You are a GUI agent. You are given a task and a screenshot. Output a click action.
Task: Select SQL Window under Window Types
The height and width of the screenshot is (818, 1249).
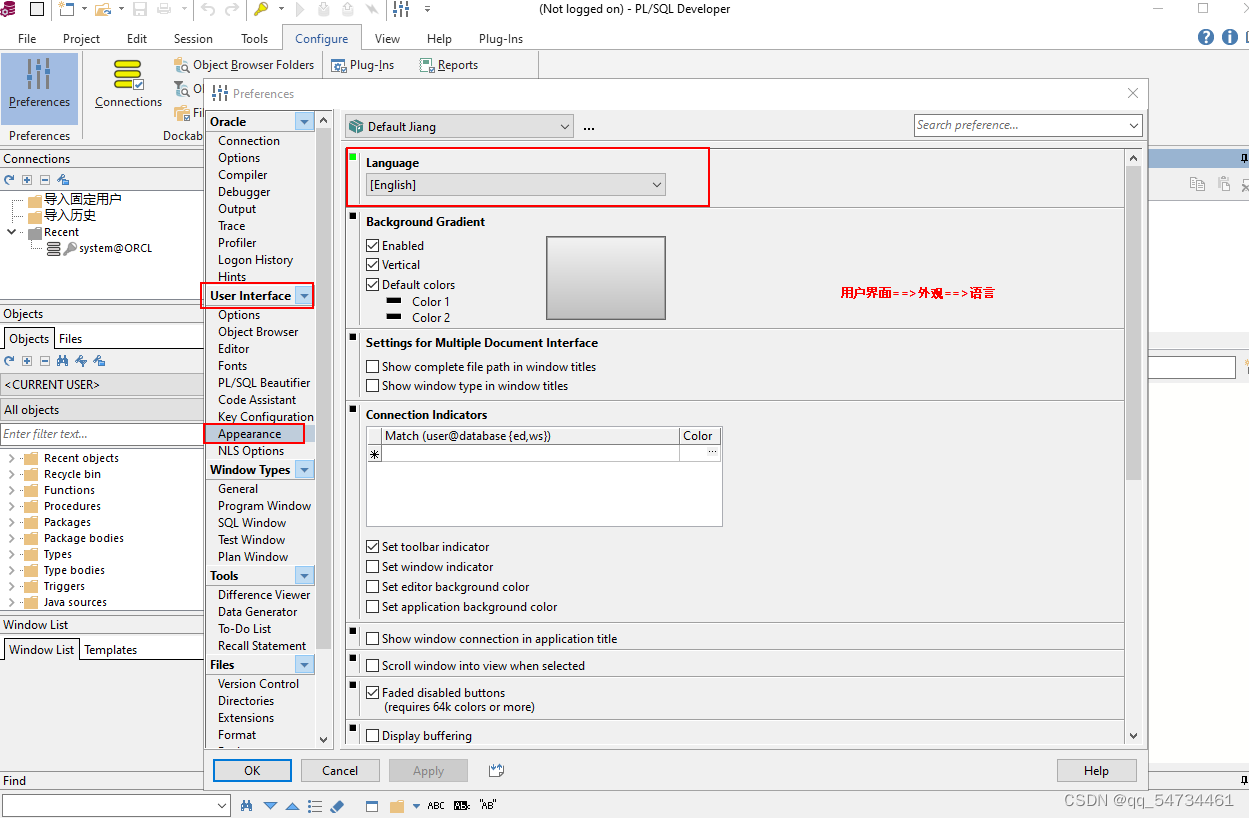252,523
